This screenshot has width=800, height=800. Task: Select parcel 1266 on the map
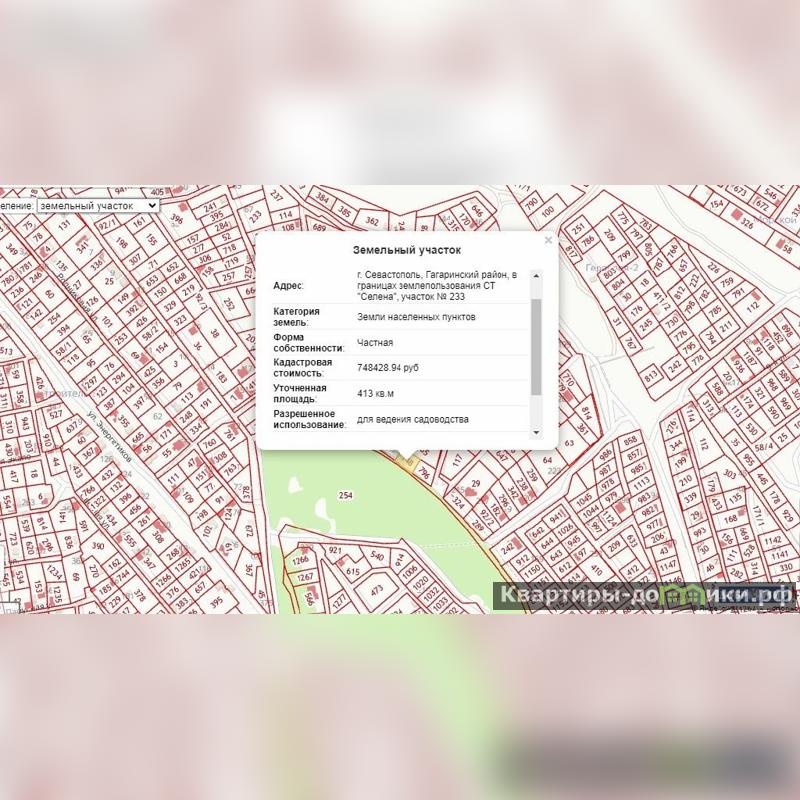pyautogui.click(x=301, y=562)
